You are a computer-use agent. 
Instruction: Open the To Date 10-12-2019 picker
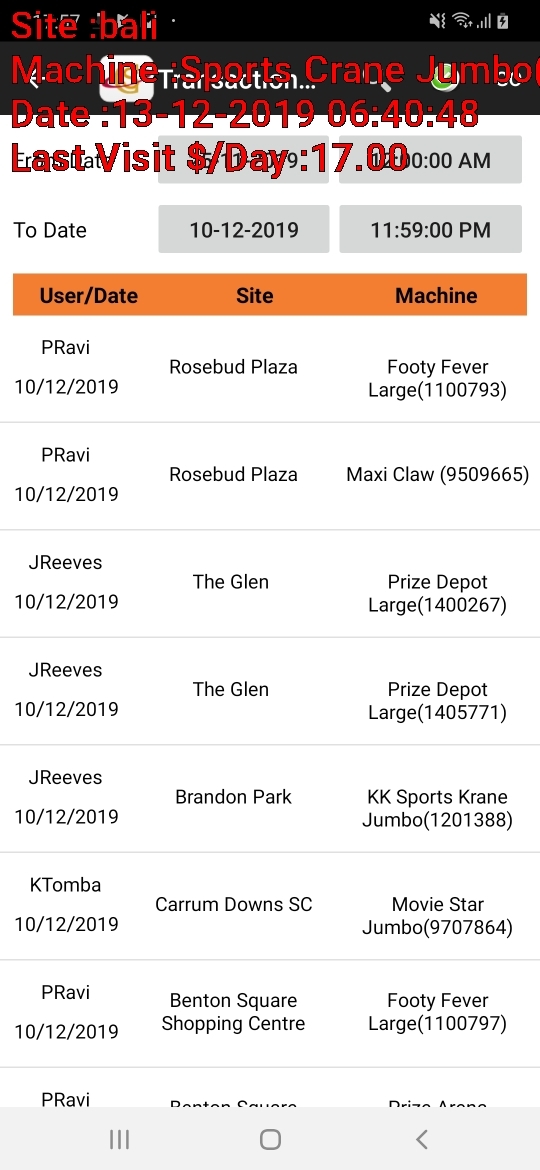pyautogui.click(x=244, y=229)
